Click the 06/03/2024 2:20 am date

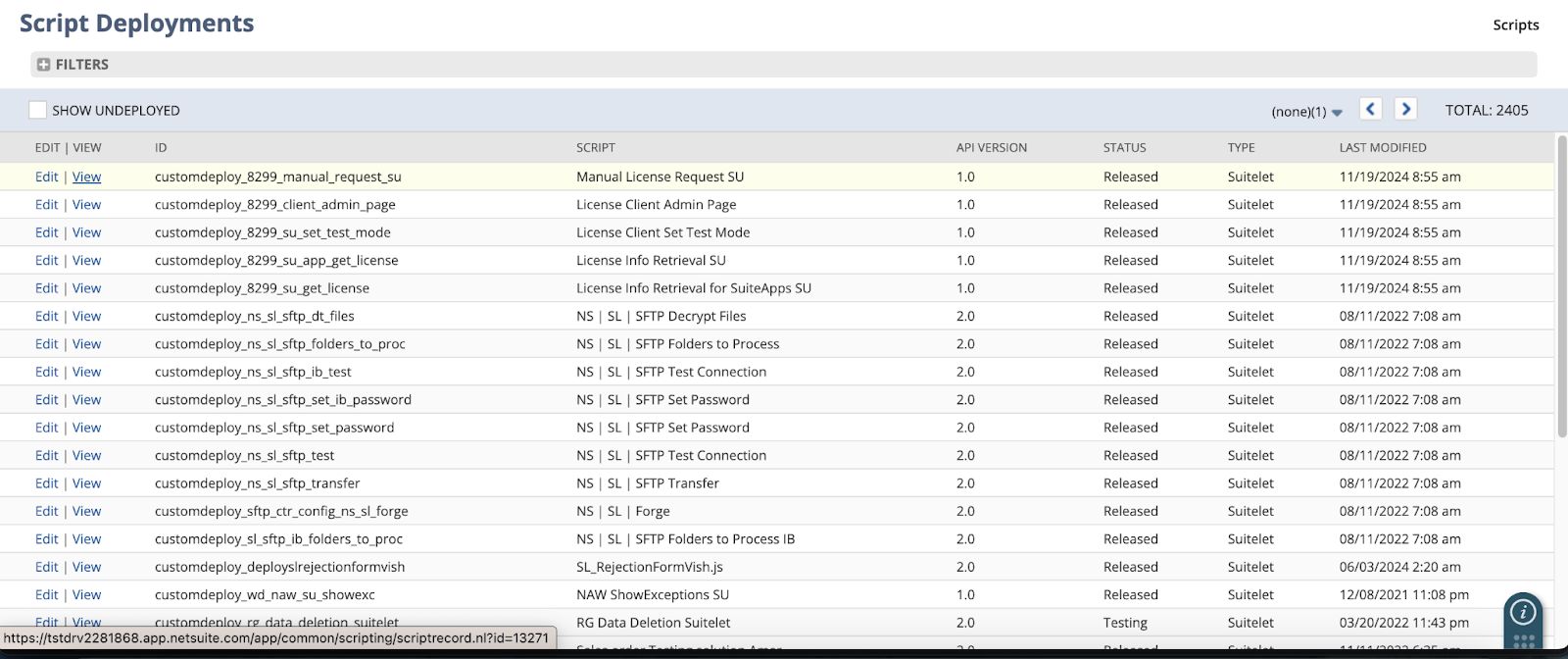(x=1400, y=567)
